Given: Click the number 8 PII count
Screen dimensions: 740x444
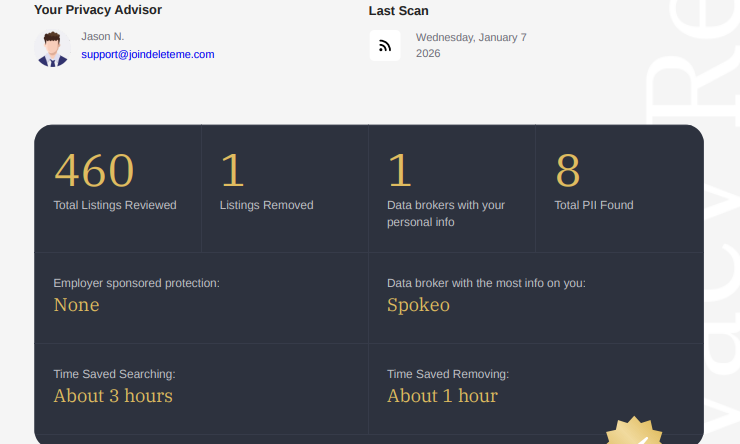Looking at the screenshot, I should [x=568, y=171].
